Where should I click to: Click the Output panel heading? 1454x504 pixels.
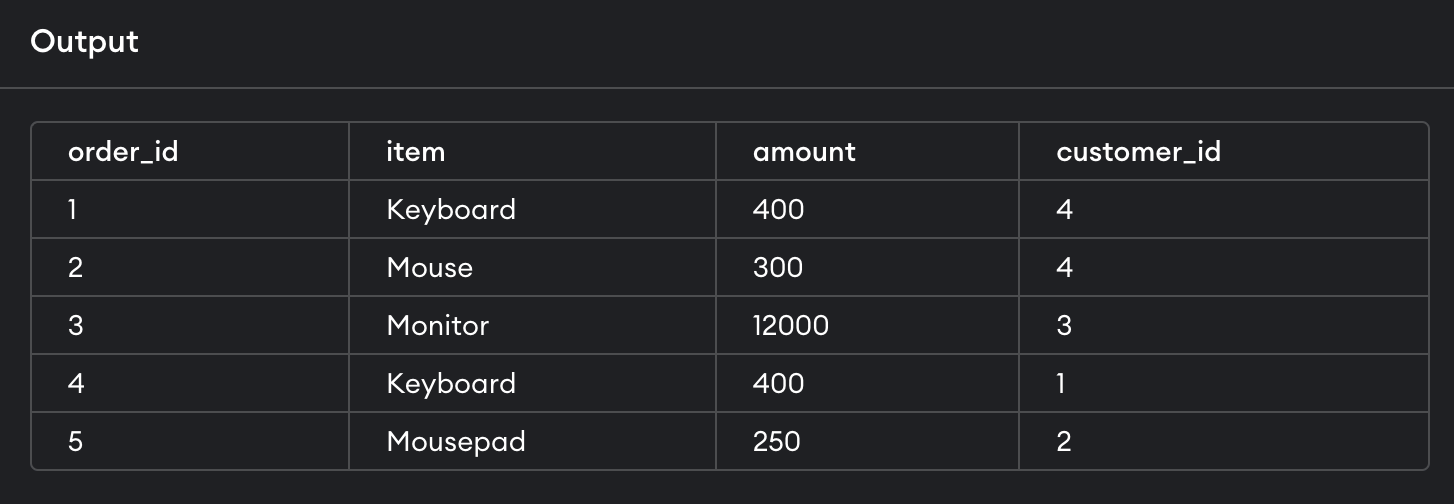(85, 42)
